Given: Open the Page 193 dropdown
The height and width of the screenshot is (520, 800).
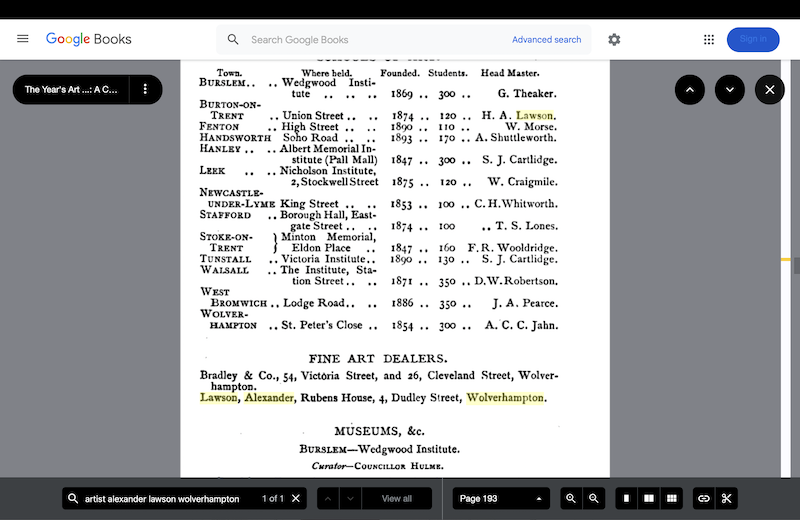Looking at the screenshot, I should coord(502,498).
